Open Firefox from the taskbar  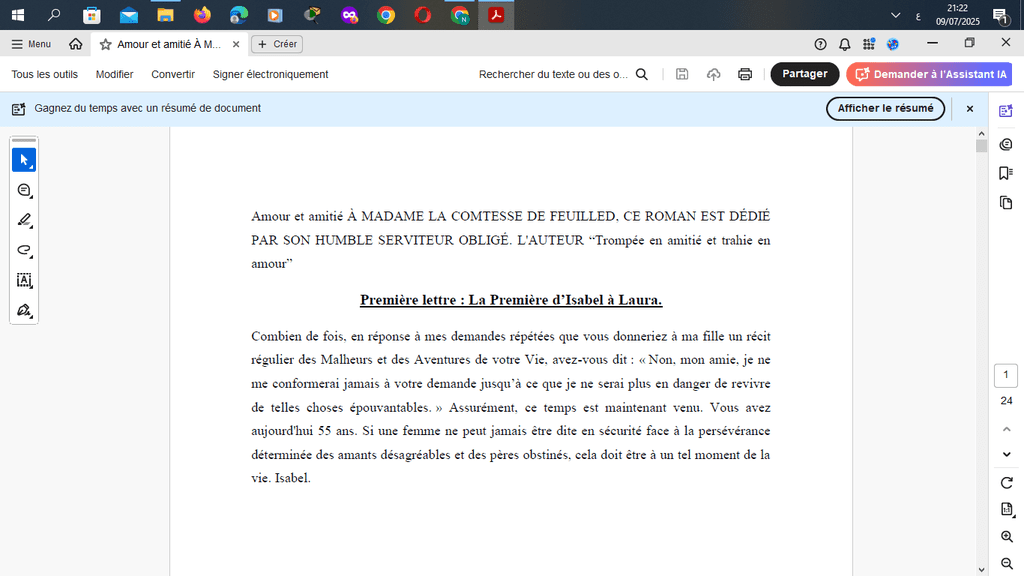click(x=202, y=14)
